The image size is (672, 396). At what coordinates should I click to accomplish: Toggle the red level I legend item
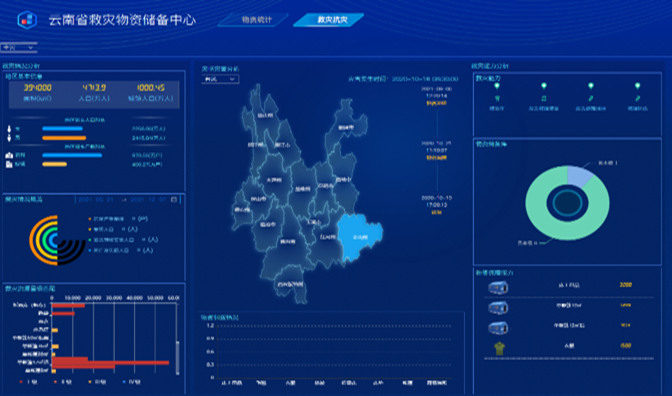pos(27,382)
